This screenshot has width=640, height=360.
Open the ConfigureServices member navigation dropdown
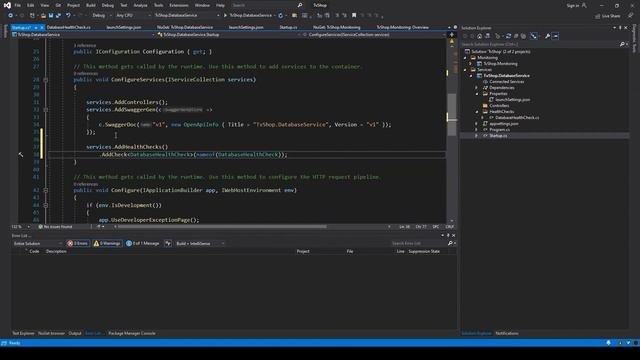(x=373, y=35)
